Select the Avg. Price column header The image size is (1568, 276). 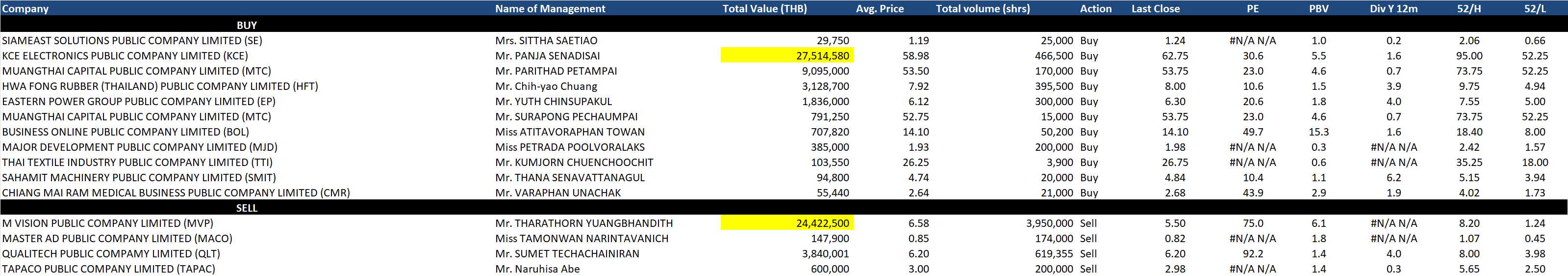[x=880, y=8]
